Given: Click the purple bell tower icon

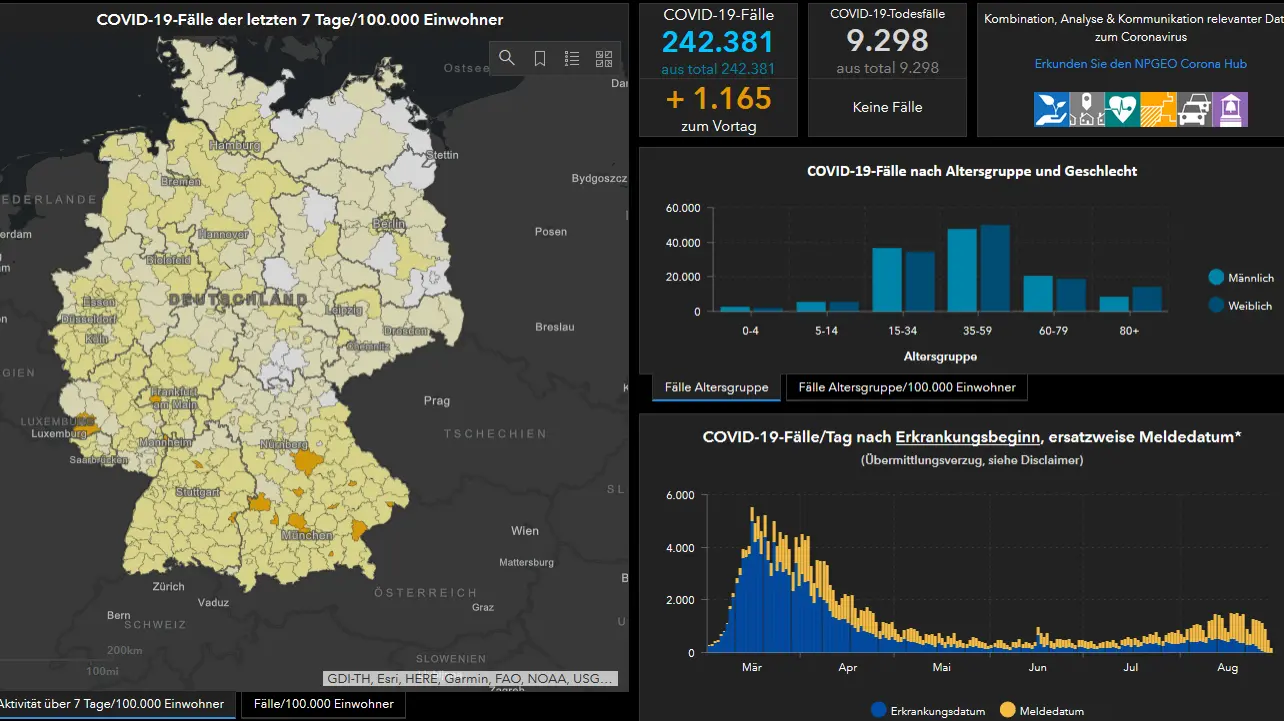Looking at the screenshot, I should [x=1230, y=109].
